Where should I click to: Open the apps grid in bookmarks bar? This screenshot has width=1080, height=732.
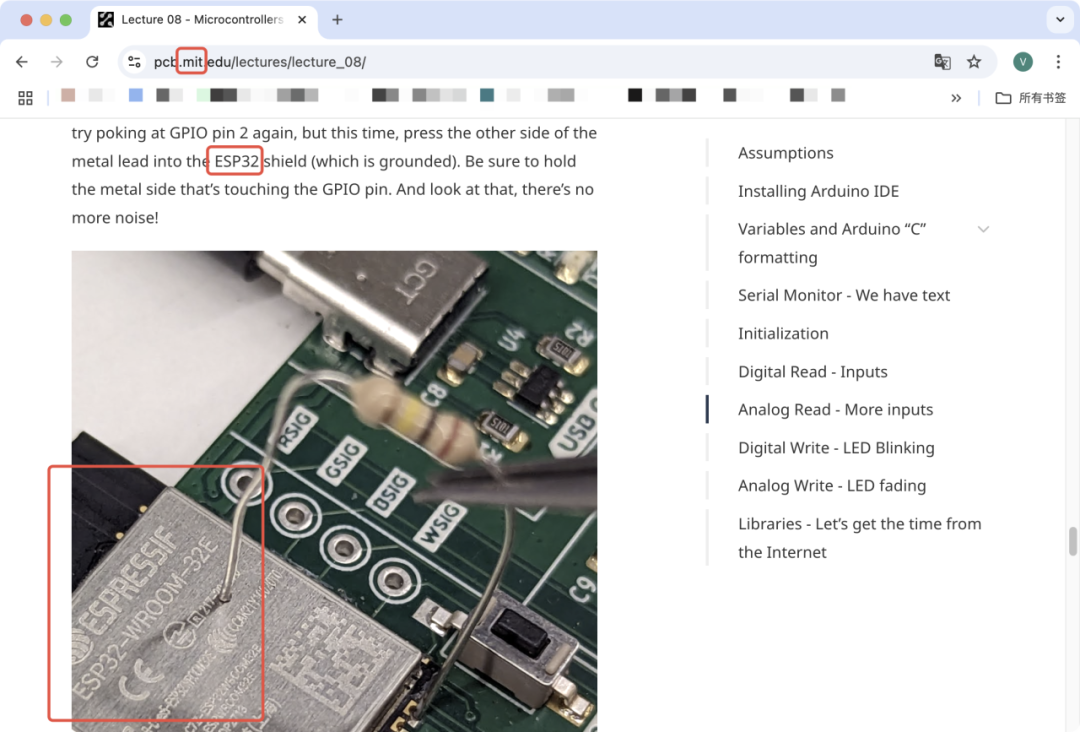coord(25,98)
